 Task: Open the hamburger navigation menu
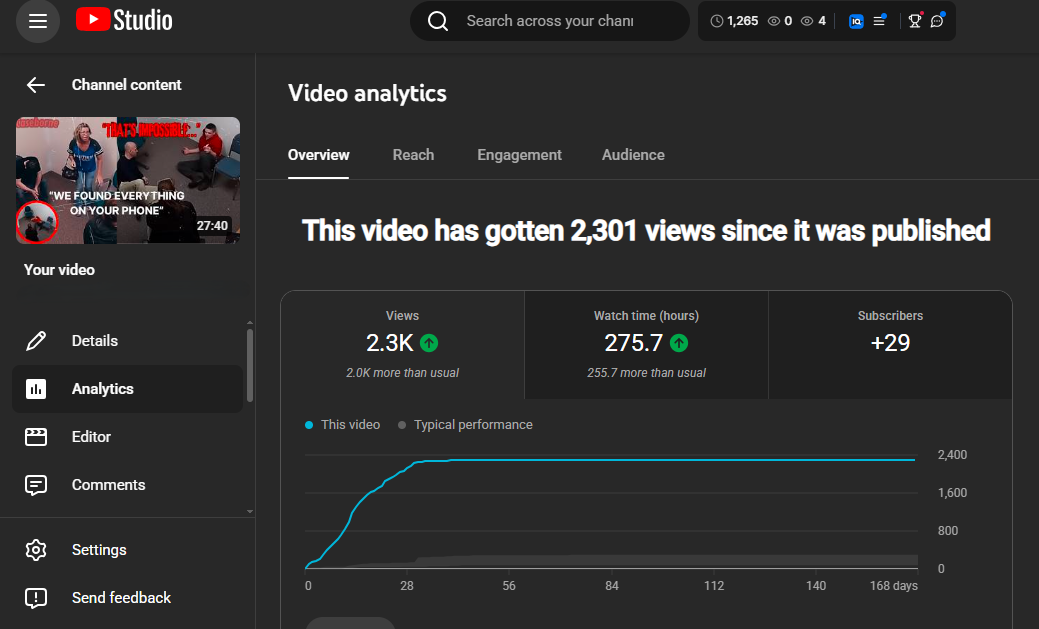[x=38, y=21]
